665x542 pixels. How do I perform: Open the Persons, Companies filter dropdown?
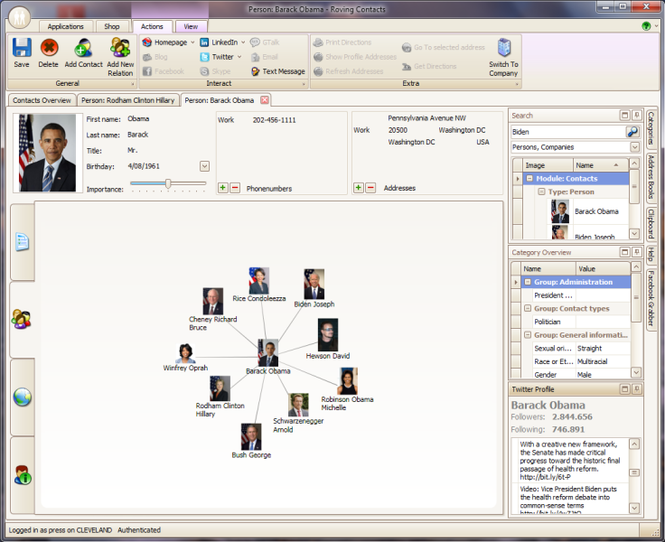[634, 147]
